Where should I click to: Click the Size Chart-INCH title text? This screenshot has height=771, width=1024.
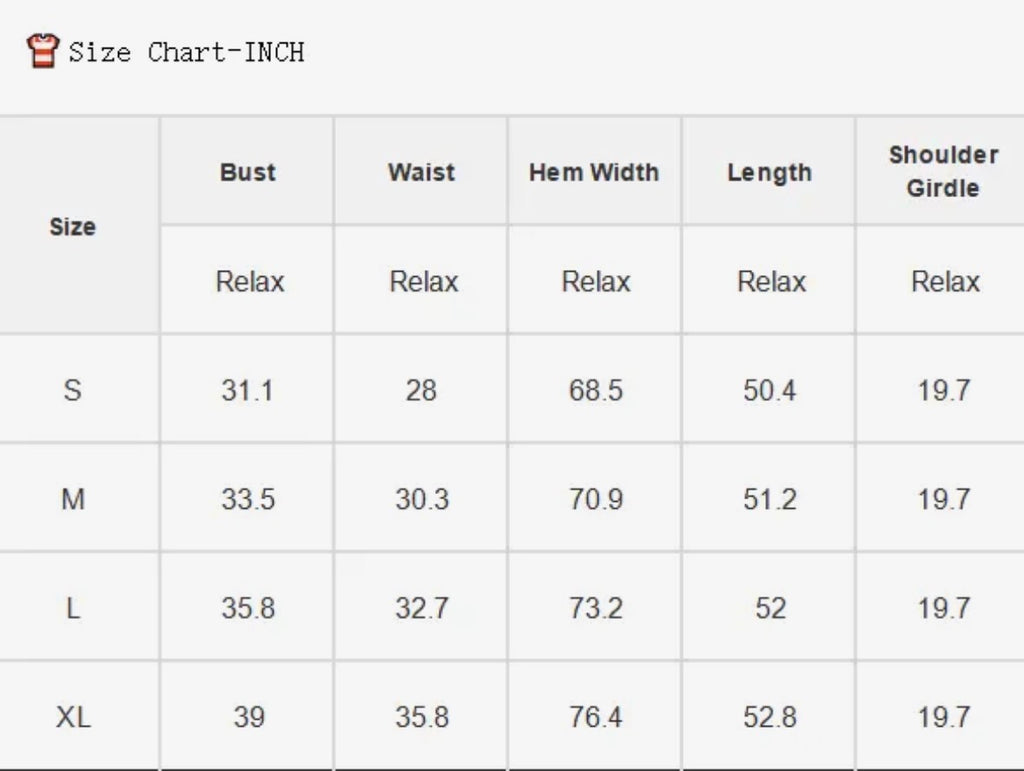[x=187, y=52]
